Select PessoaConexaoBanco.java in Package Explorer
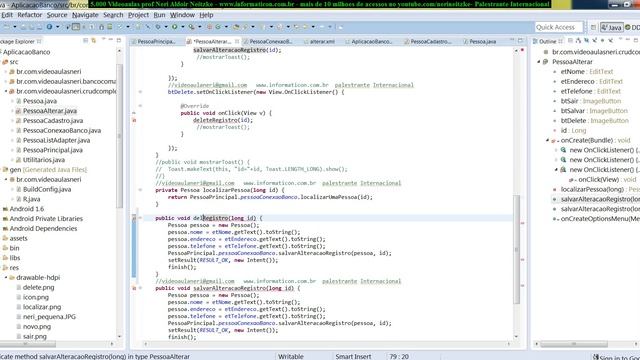Screen dimensions: 640x360 click(62, 130)
